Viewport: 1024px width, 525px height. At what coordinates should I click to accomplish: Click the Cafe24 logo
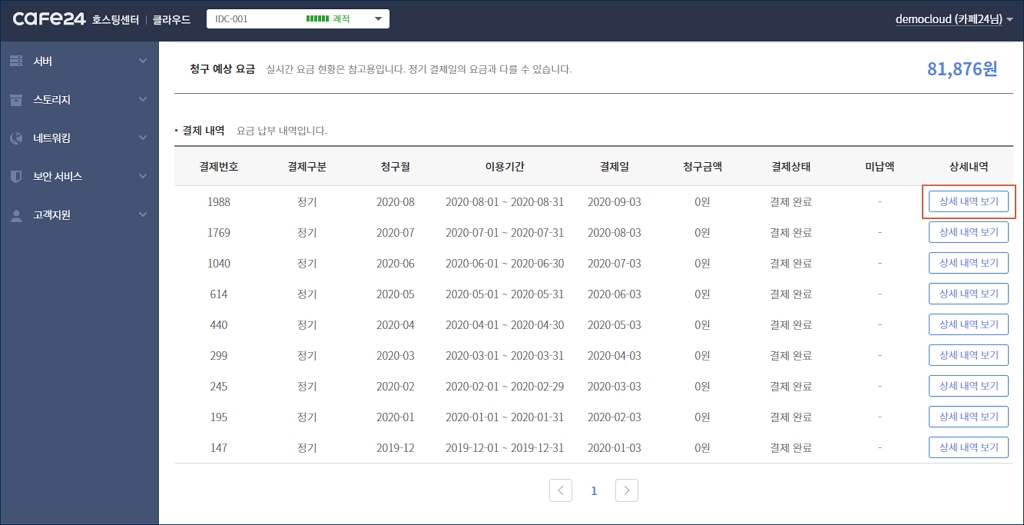coord(48,19)
